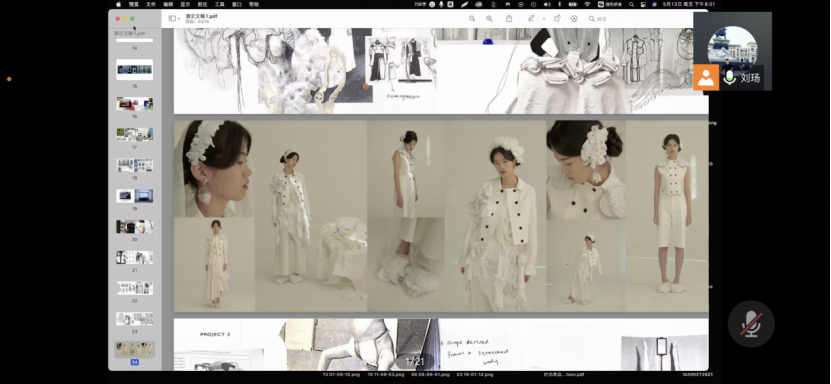Screen dimensions: 831x384
Task: Click the zoom in magnifier icon
Action: click(x=489, y=19)
